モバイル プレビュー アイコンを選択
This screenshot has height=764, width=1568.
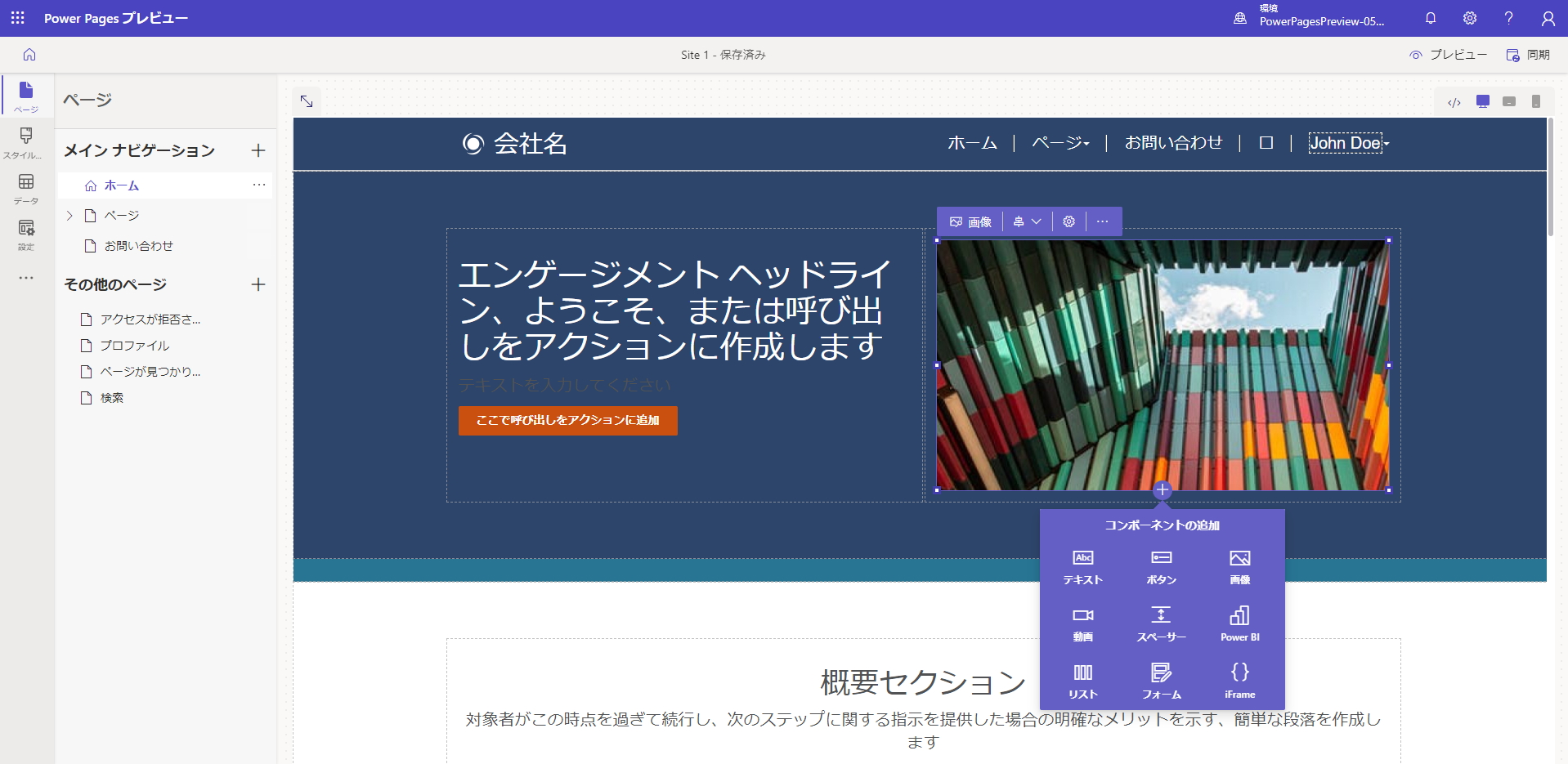(x=1538, y=101)
